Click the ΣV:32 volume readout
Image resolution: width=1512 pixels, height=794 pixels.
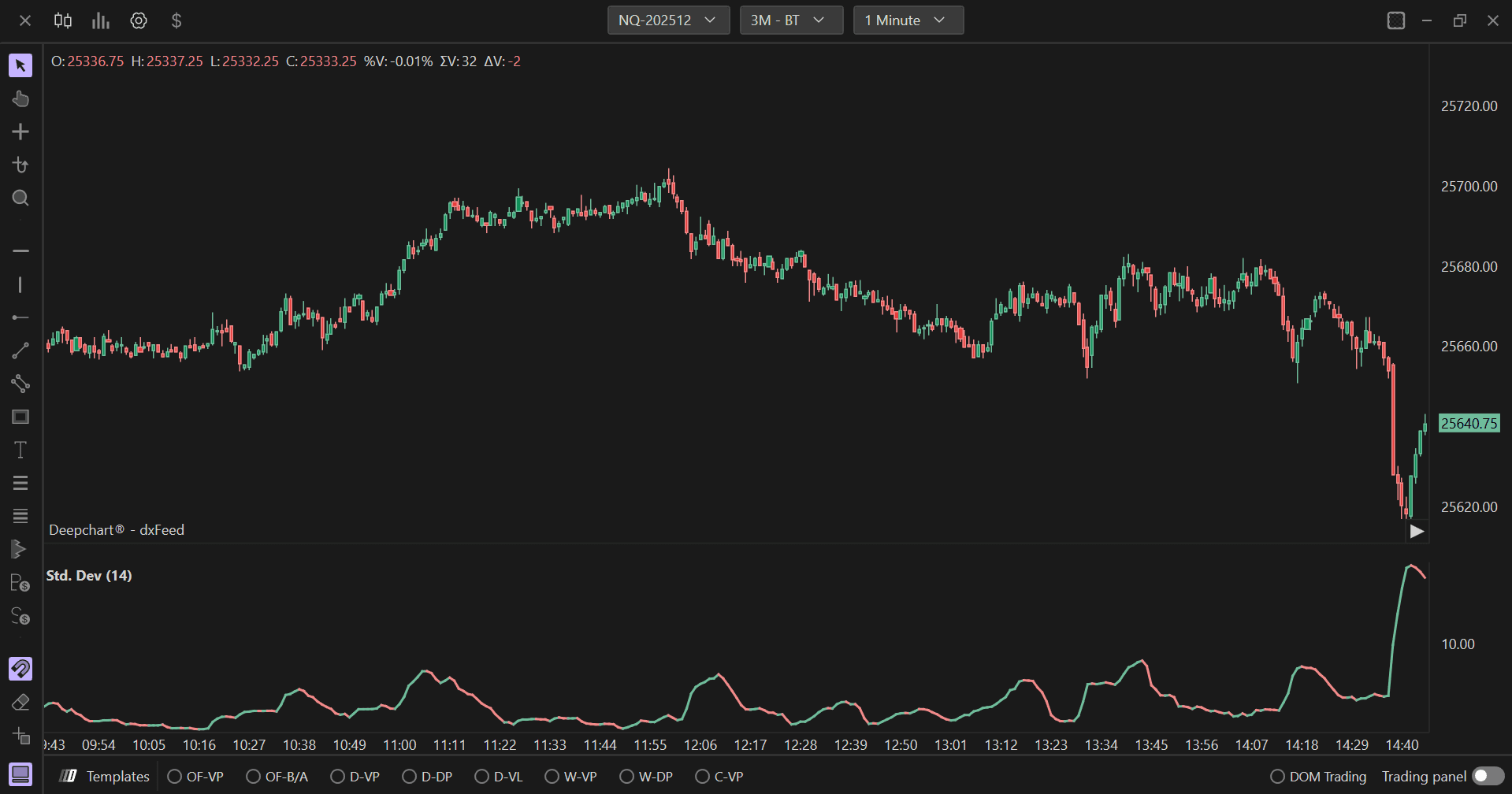tap(459, 61)
